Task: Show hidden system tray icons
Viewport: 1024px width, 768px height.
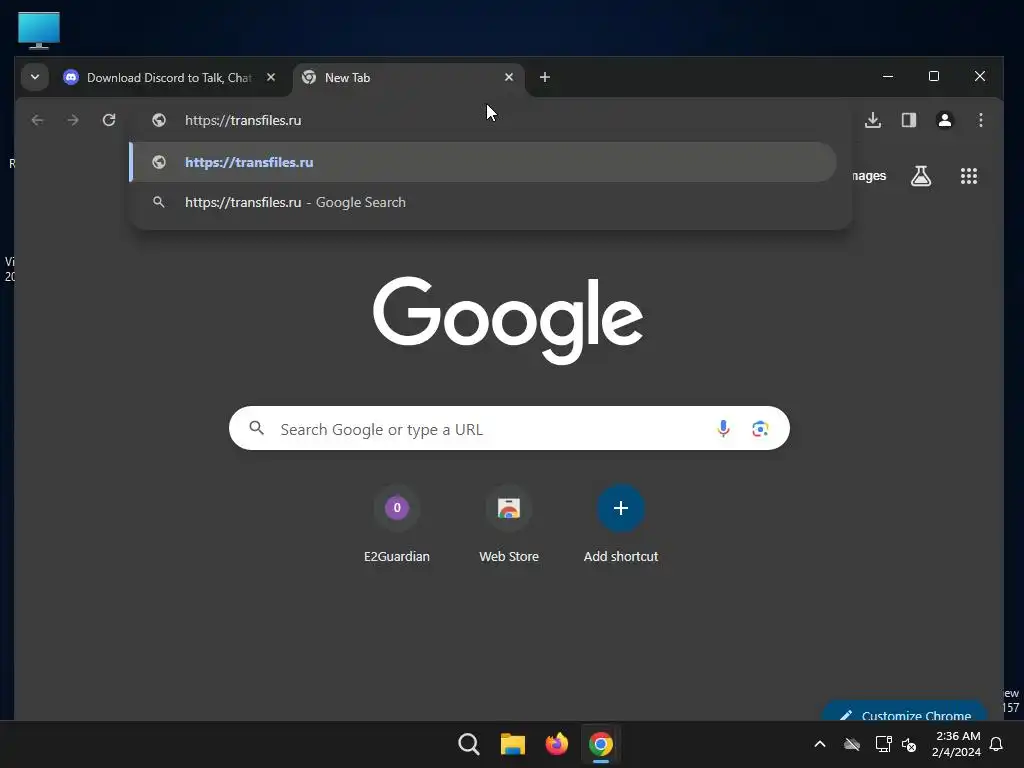Action: click(x=820, y=744)
